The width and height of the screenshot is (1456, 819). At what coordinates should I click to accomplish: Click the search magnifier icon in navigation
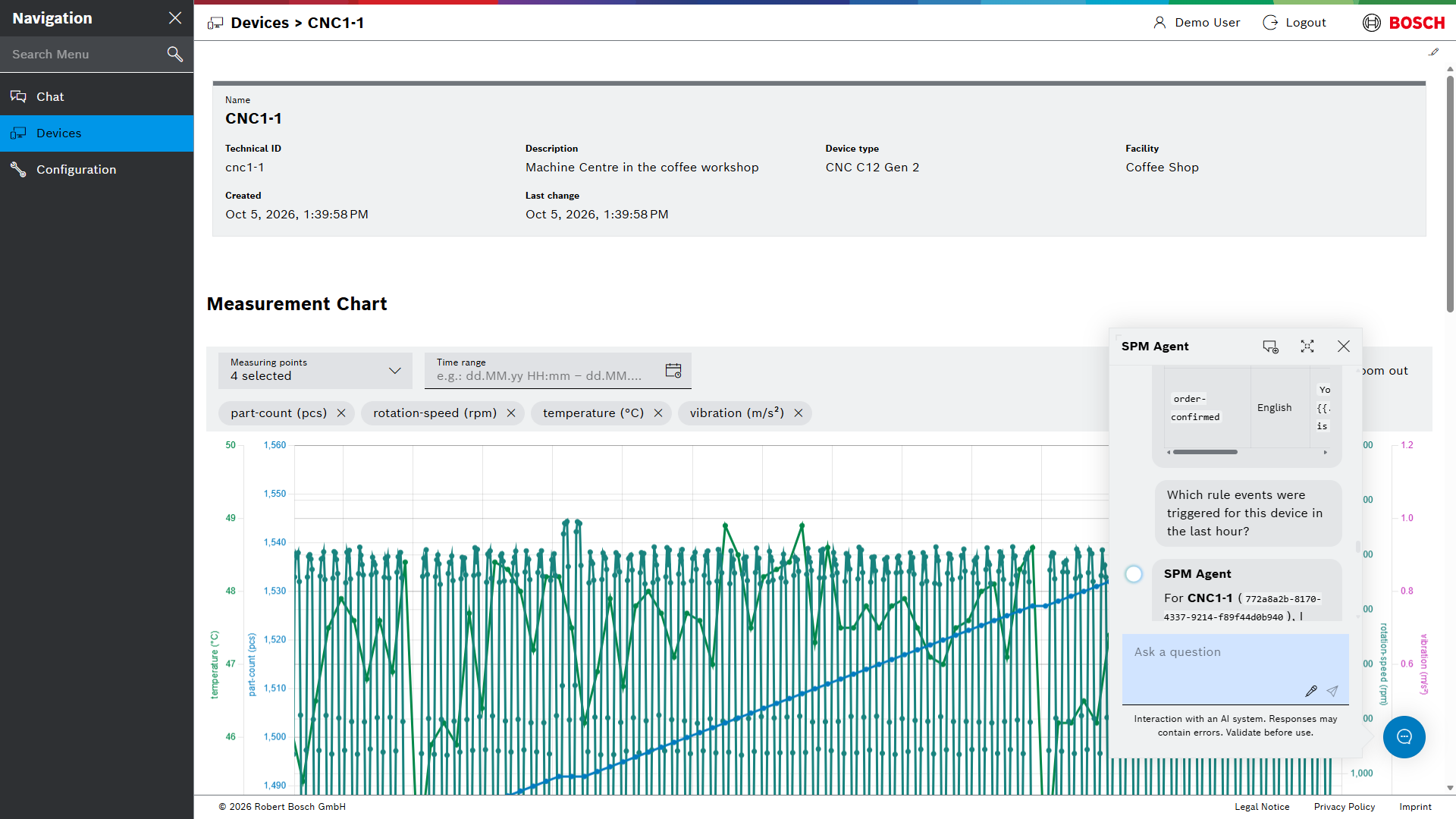click(175, 54)
